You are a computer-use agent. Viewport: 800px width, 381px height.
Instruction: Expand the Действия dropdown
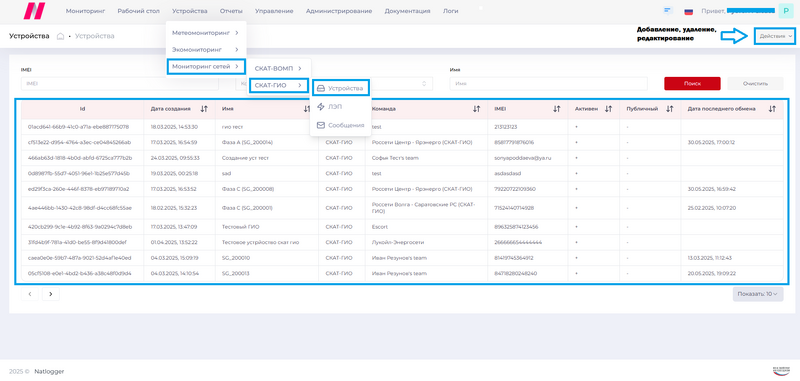pos(775,36)
